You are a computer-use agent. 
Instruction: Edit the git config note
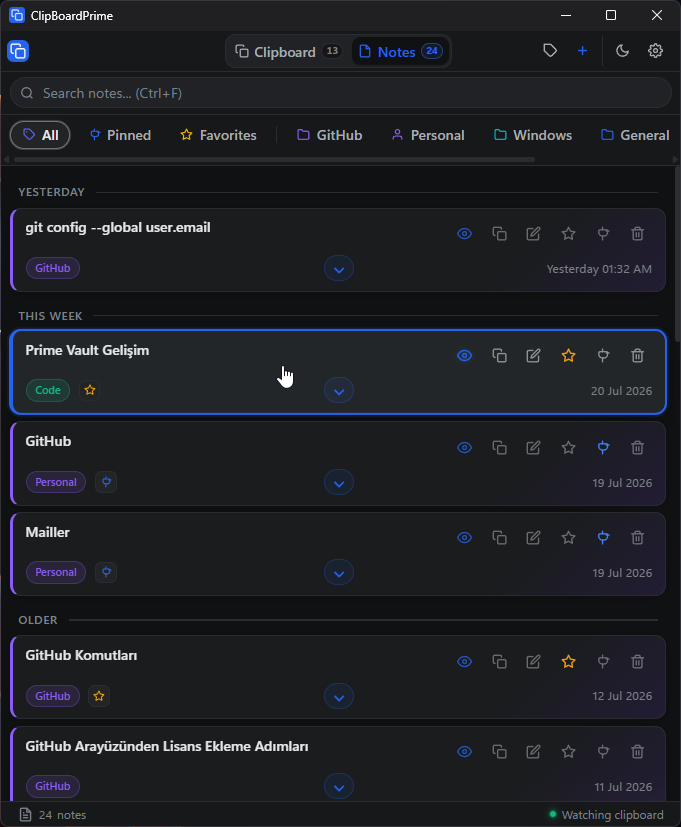(x=533, y=234)
